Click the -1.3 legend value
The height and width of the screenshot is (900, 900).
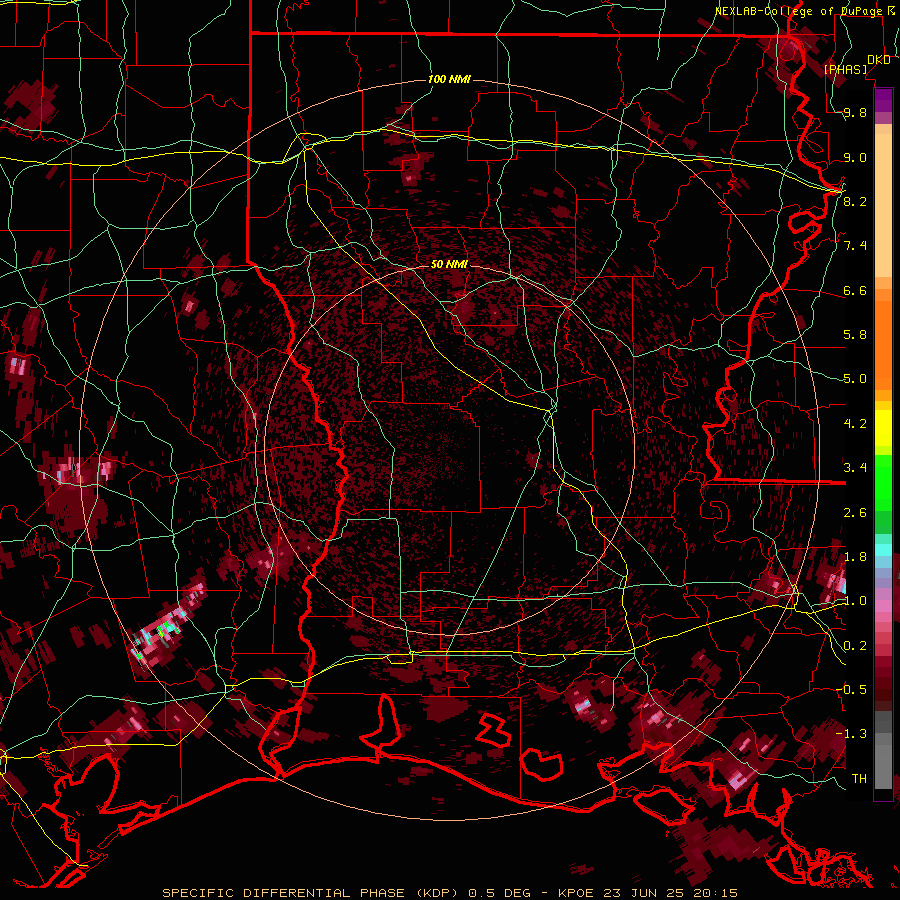(851, 734)
